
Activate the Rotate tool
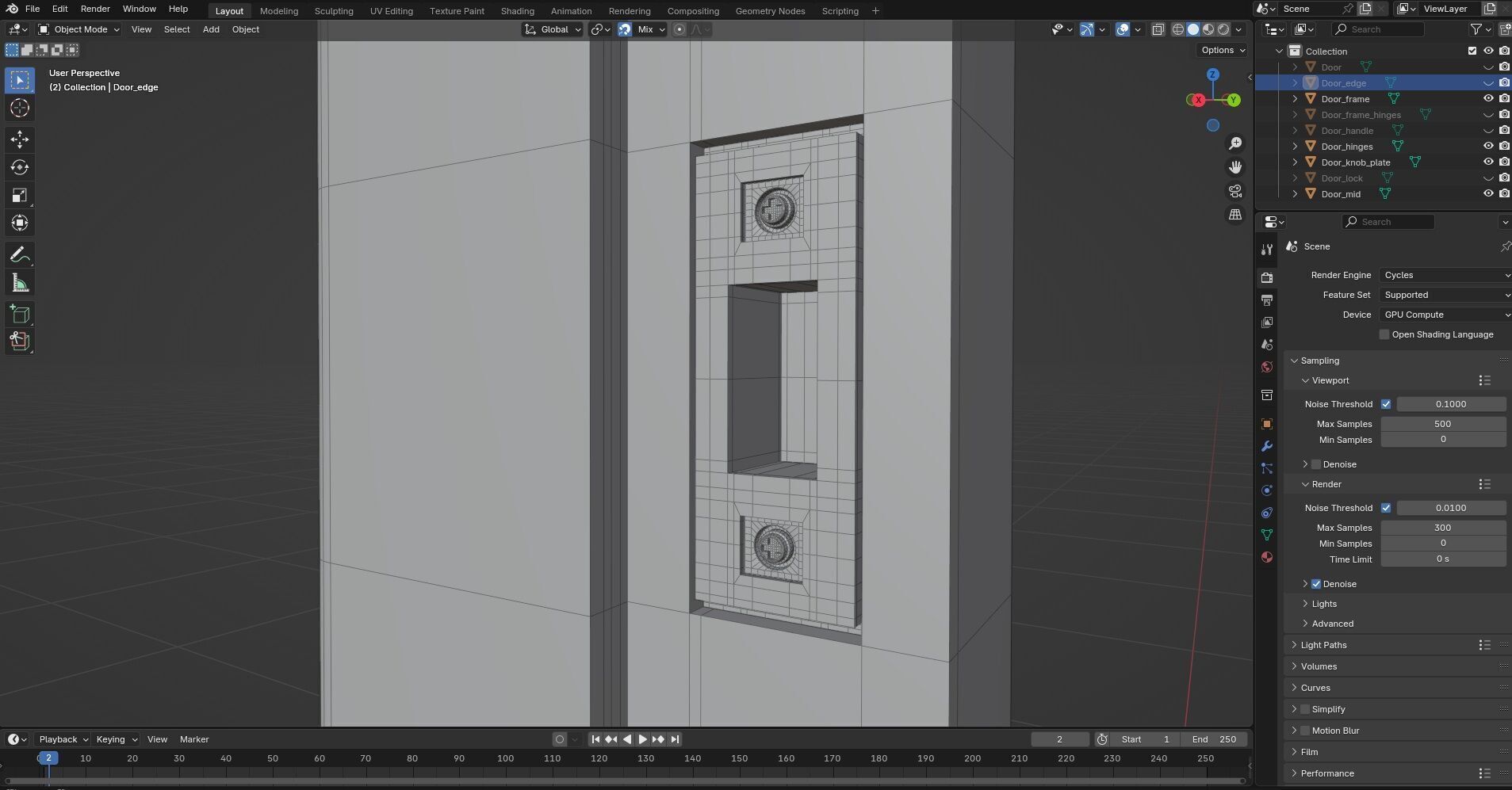(20, 167)
